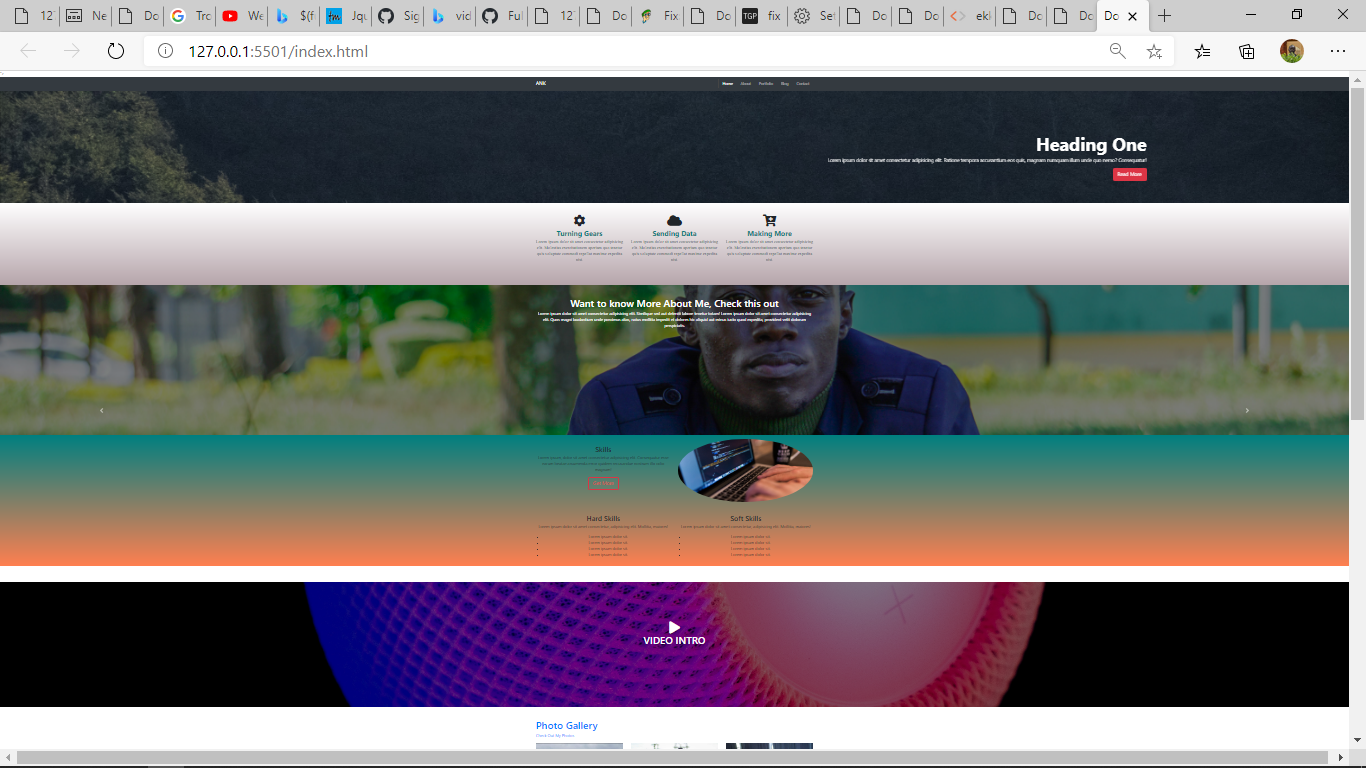Add this page to favorites with star
The image size is (1366, 768).
(1154, 51)
